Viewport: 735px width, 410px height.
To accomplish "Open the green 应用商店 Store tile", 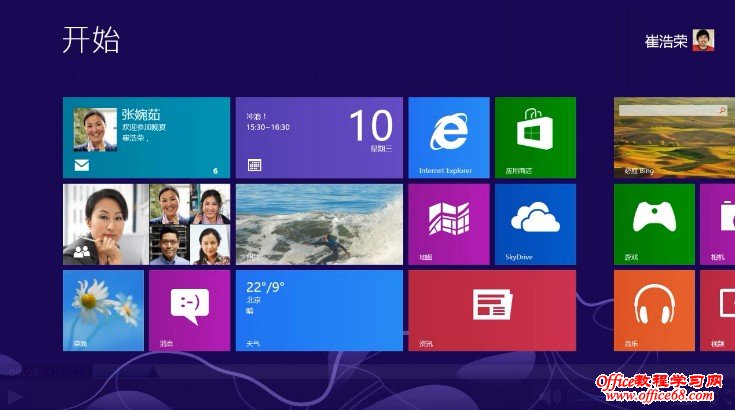I will [535, 138].
